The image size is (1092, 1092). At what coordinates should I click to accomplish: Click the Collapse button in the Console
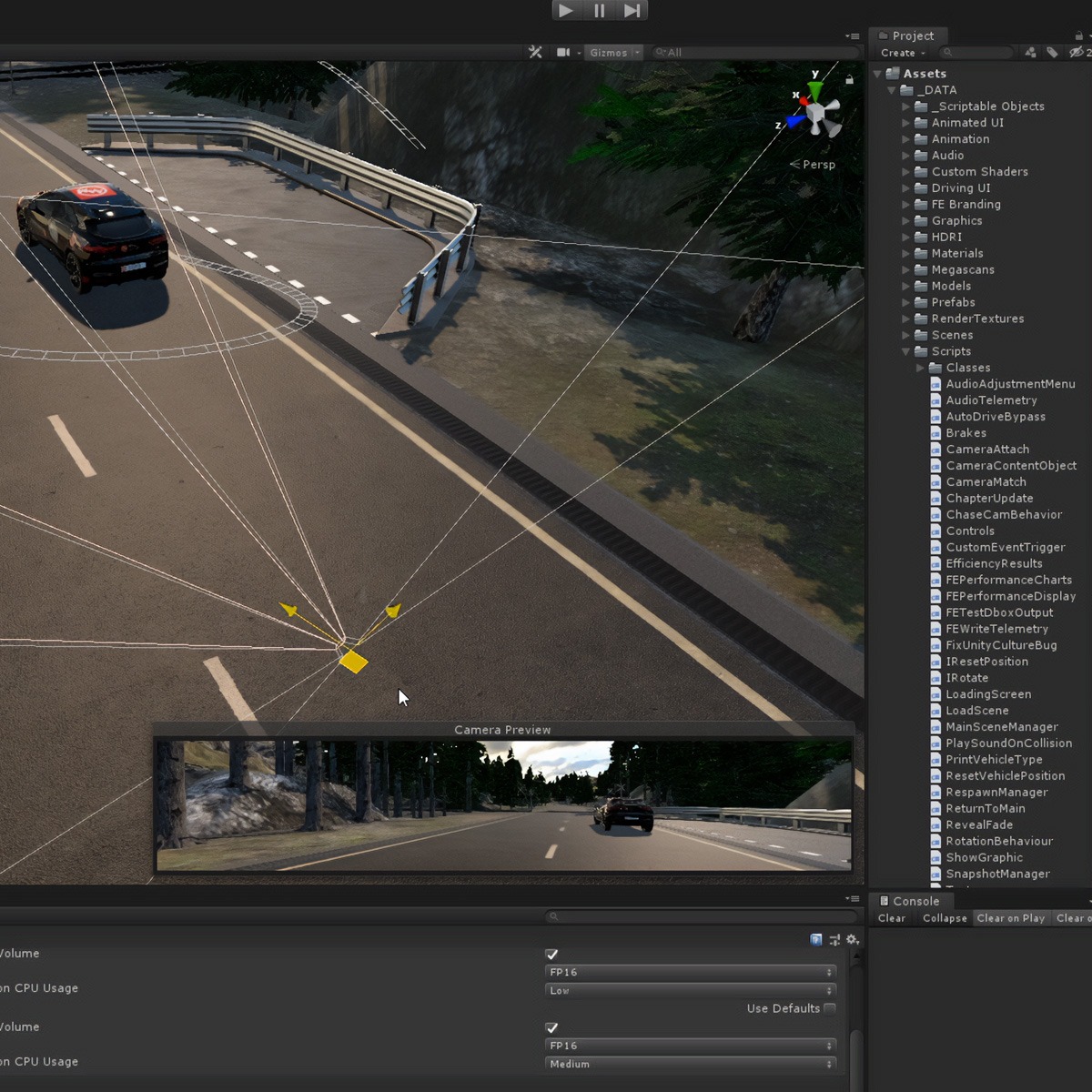pyautogui.click(x=944, y=918)
